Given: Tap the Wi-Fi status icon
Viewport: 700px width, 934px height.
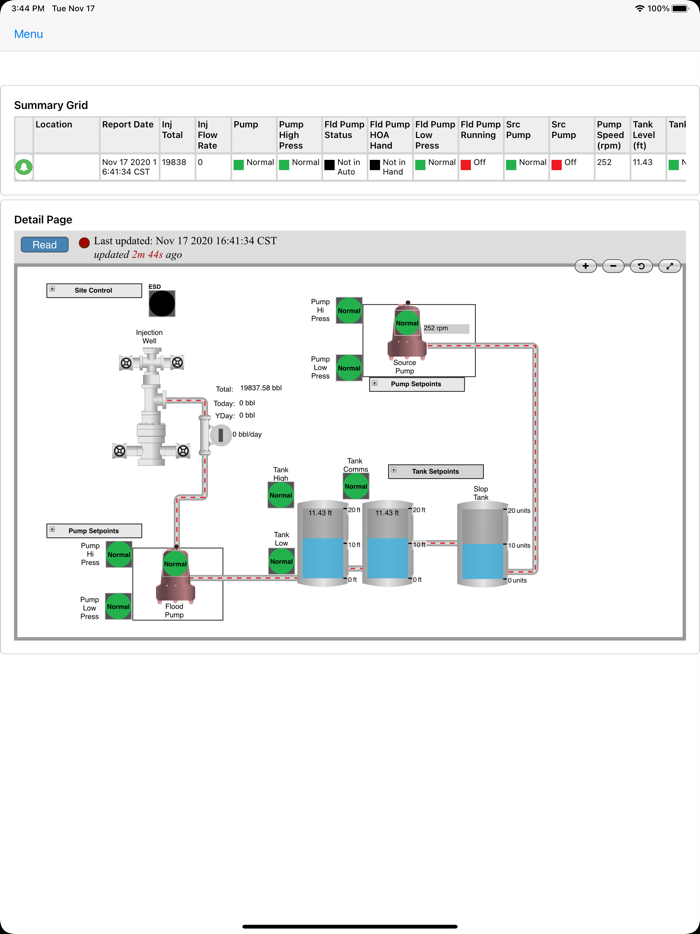Looking at the screenshot, I should pyautogui.click(x=640, y=8).
